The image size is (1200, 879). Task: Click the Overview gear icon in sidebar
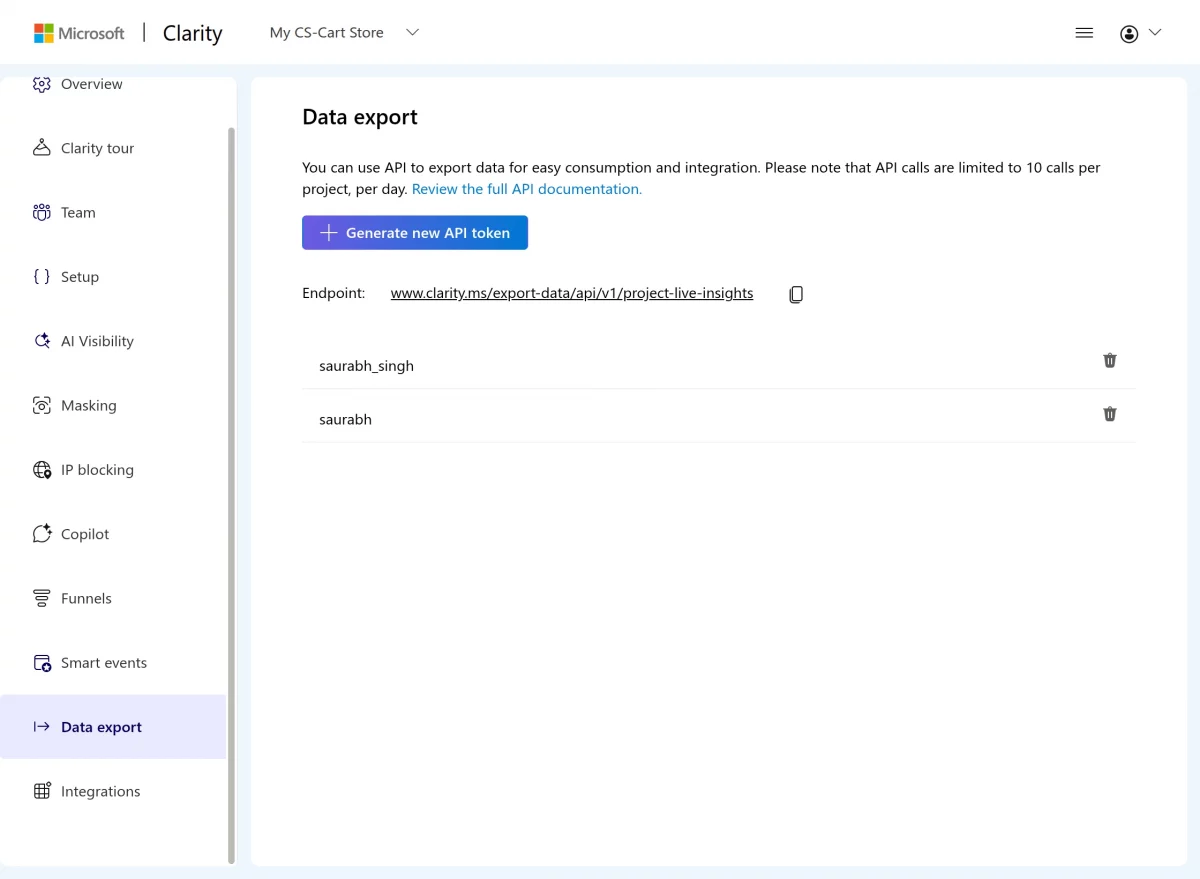point(41,84)
